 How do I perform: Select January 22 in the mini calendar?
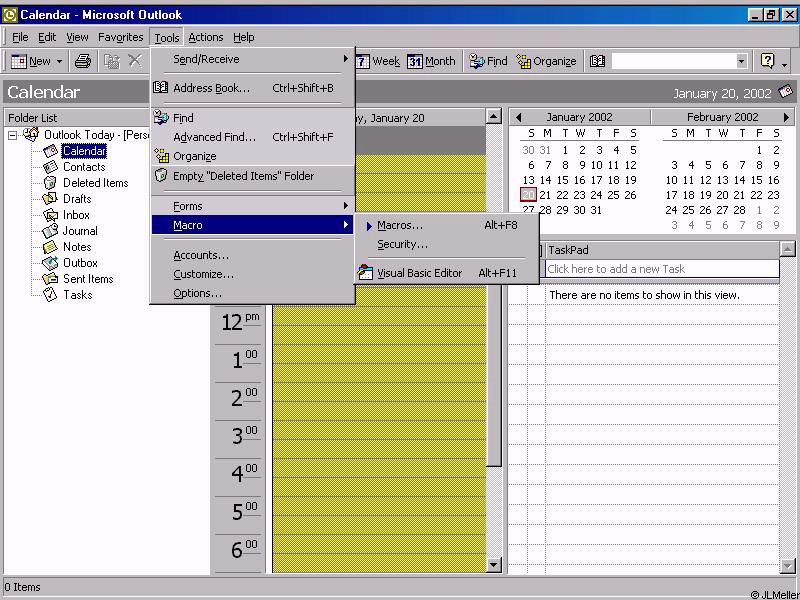pyautogui.click(x=563, y=195)
